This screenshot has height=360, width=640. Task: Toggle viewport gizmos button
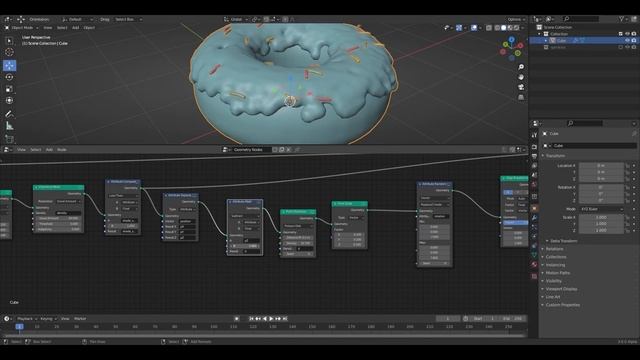[x=459, y=28]
